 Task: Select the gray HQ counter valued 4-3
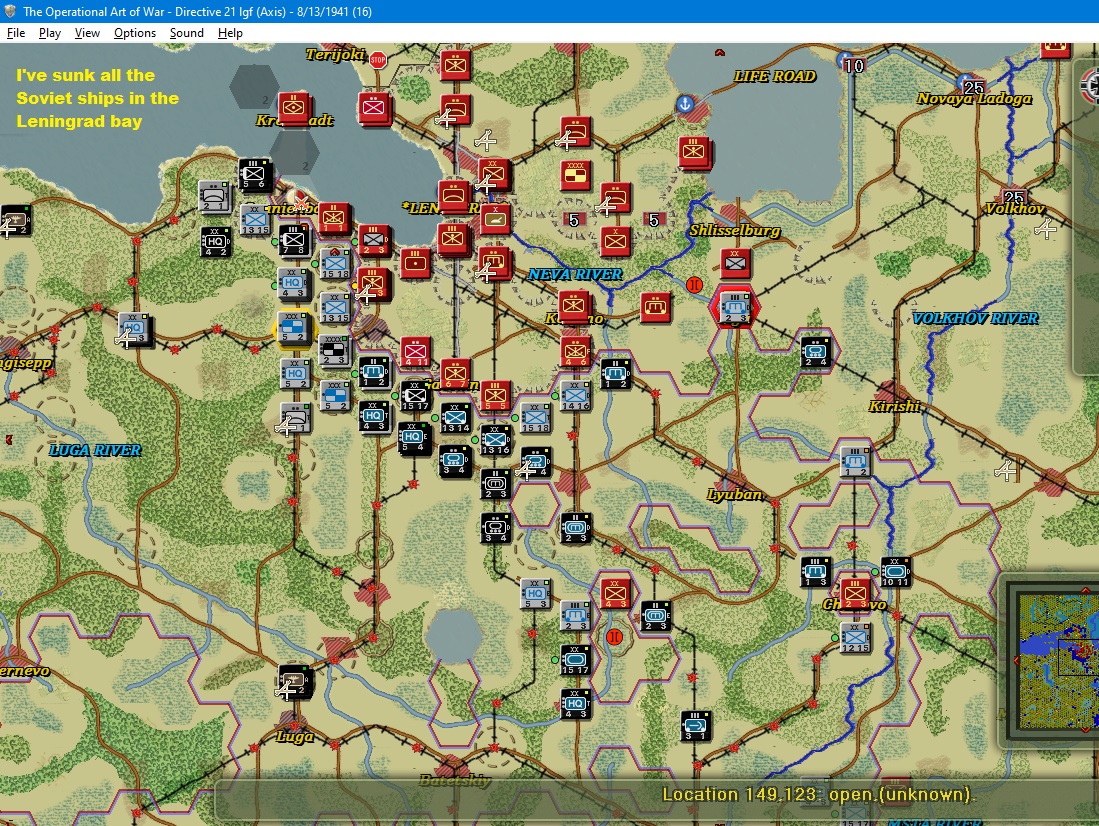[293, 284]
